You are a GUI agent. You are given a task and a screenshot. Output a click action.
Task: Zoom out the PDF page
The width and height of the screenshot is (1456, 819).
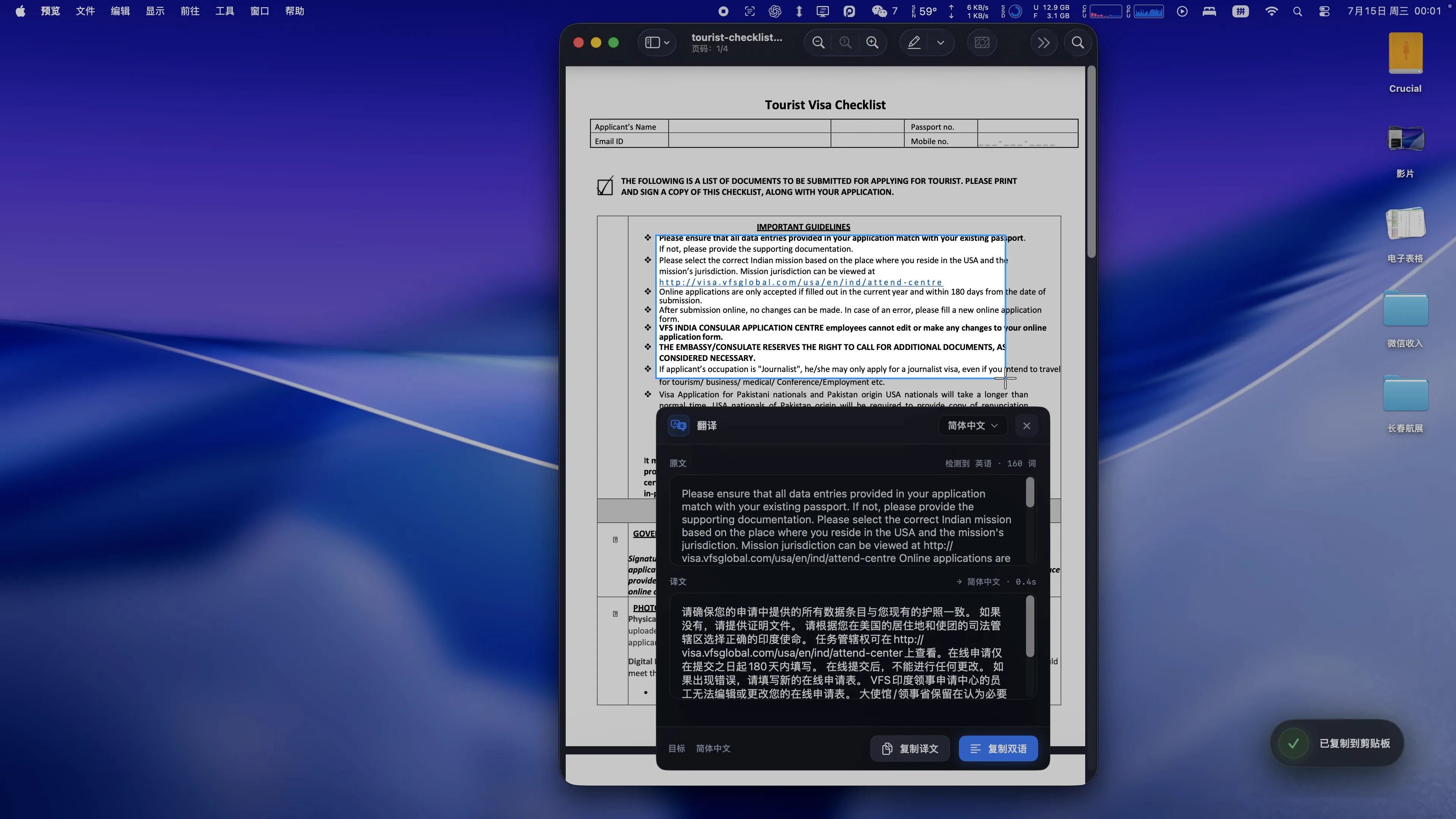tap(818, 42)
